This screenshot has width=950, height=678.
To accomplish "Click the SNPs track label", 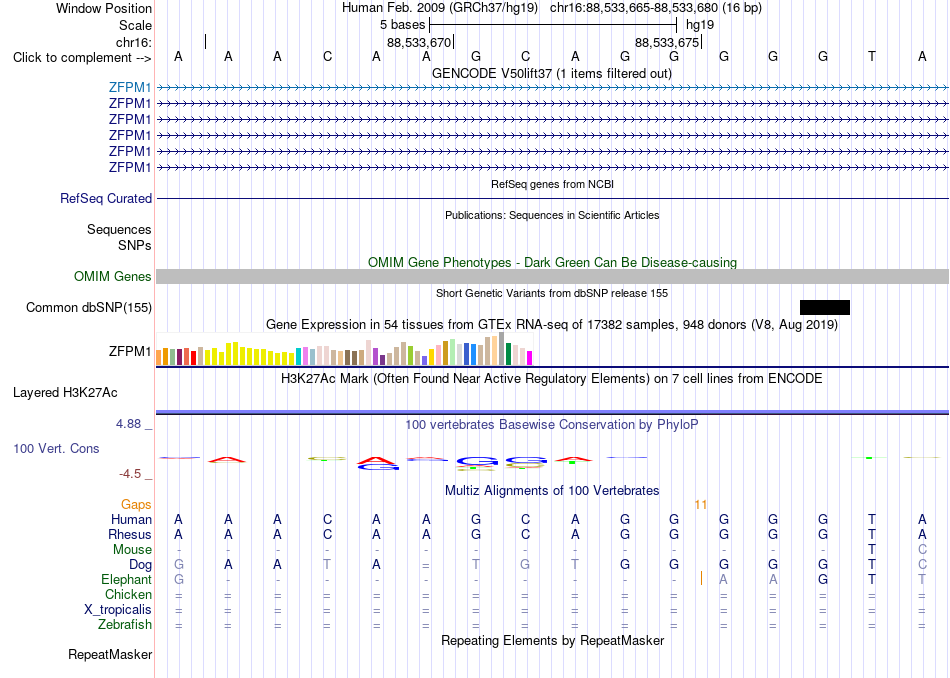I will point(135,245).
